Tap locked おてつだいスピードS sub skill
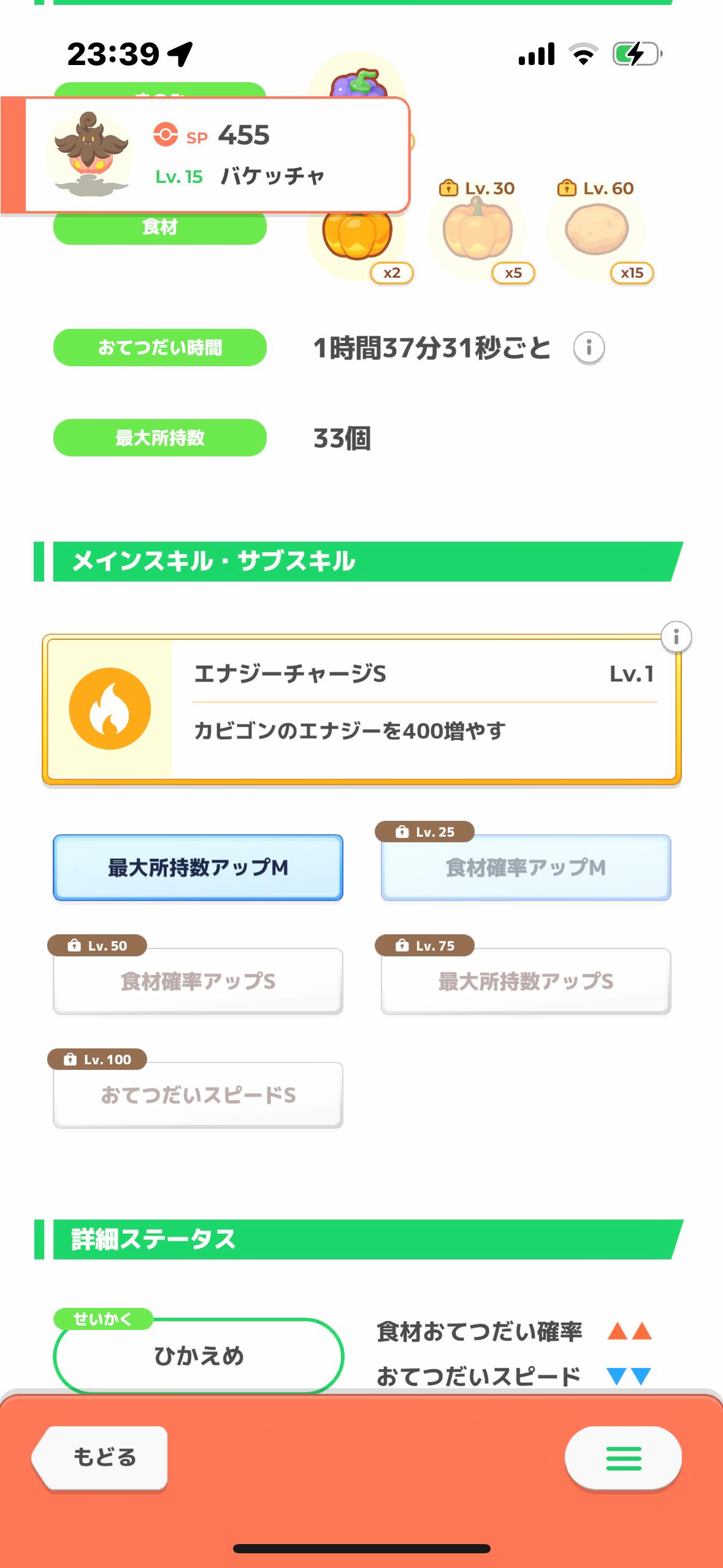 (198, 1095)
